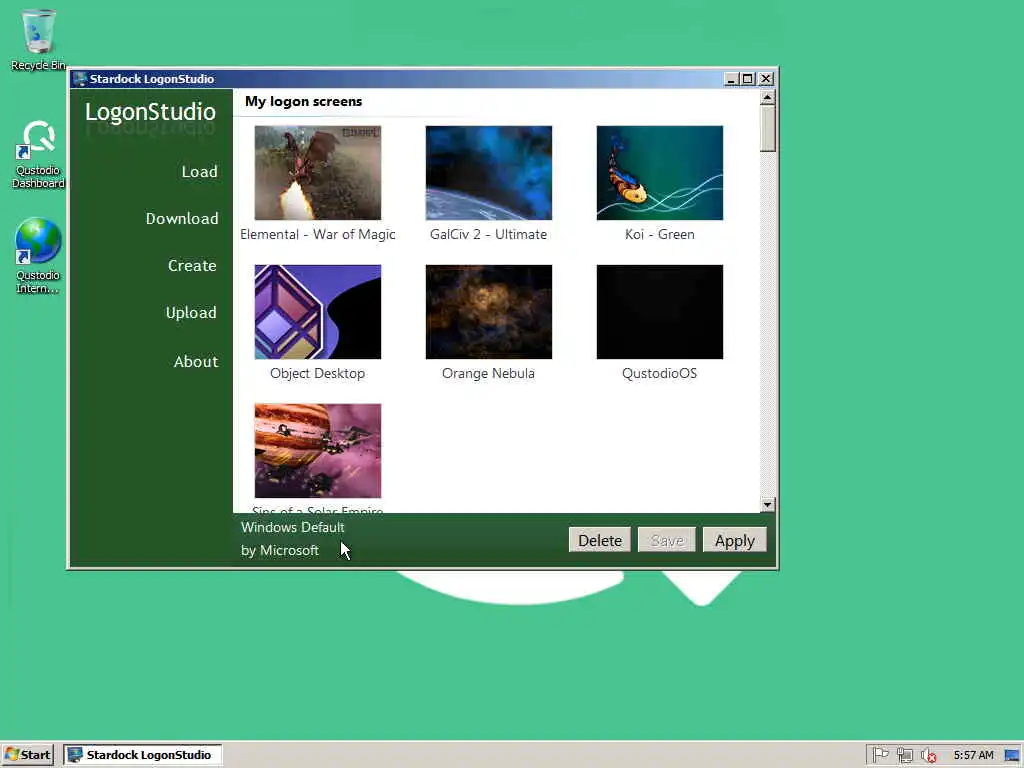This screenshot has height=768, width=1024.
Task: Click the network tray icon
Action: coord(904,755)
